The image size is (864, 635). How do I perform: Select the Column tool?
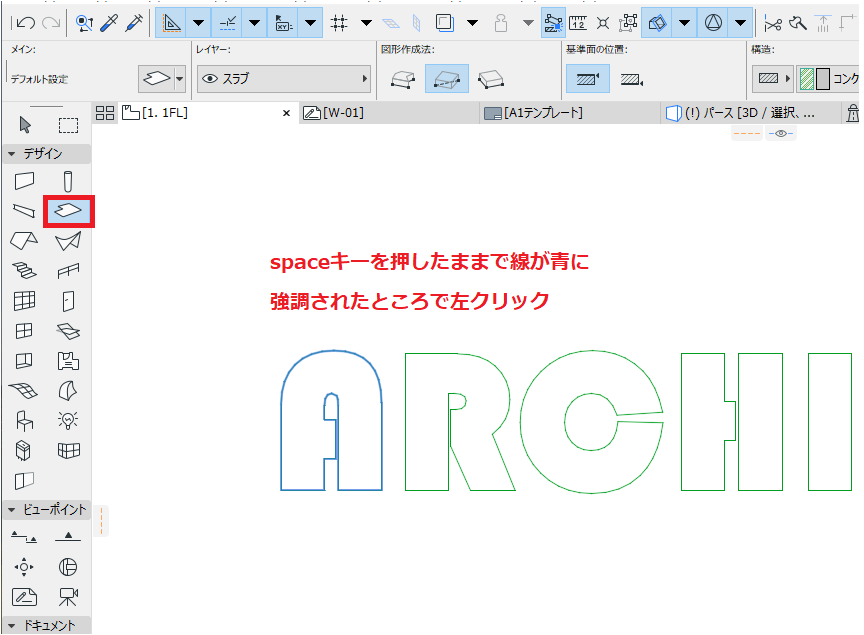coord(68,181)
